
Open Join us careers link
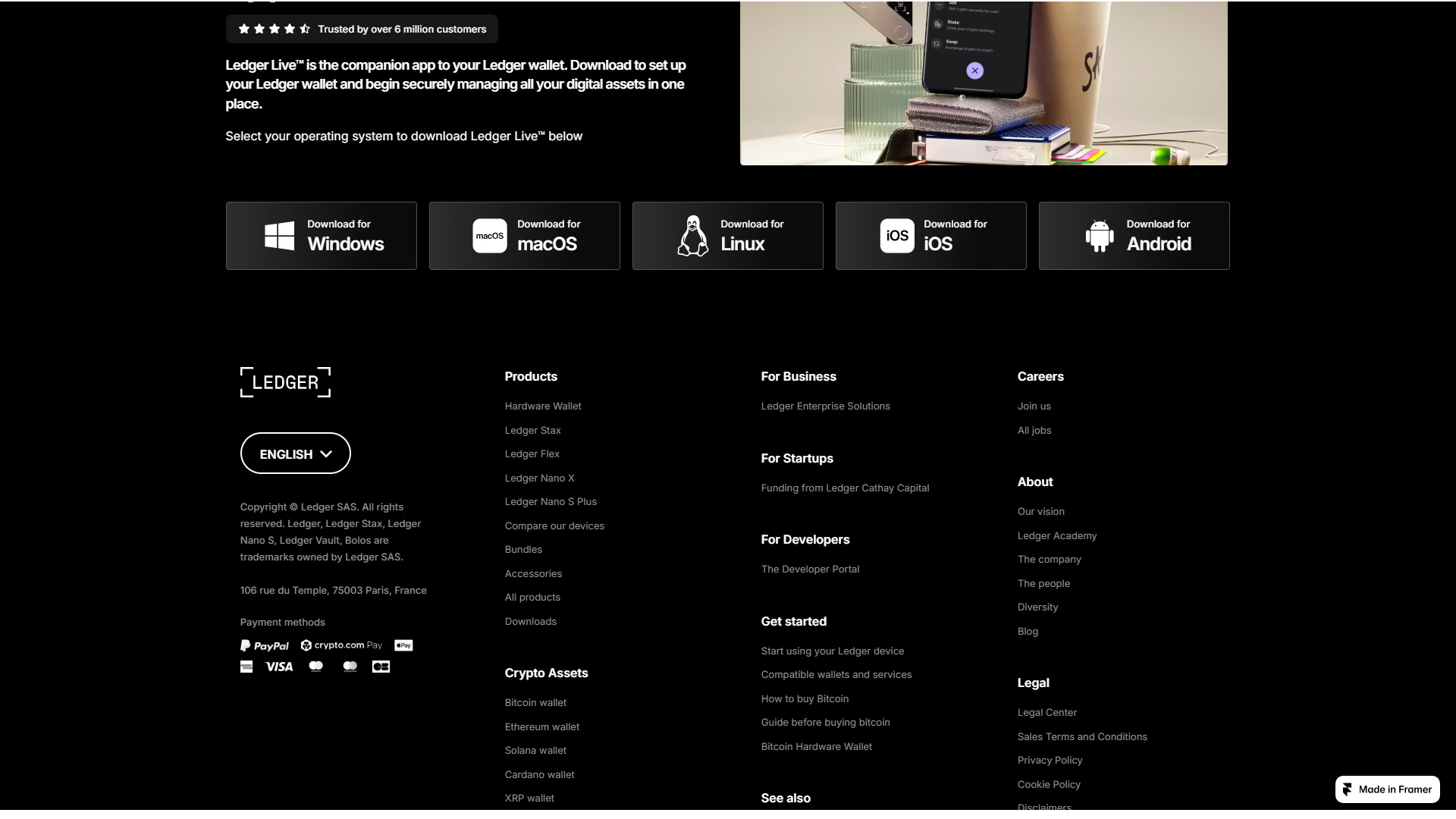tap(1034, 406)
